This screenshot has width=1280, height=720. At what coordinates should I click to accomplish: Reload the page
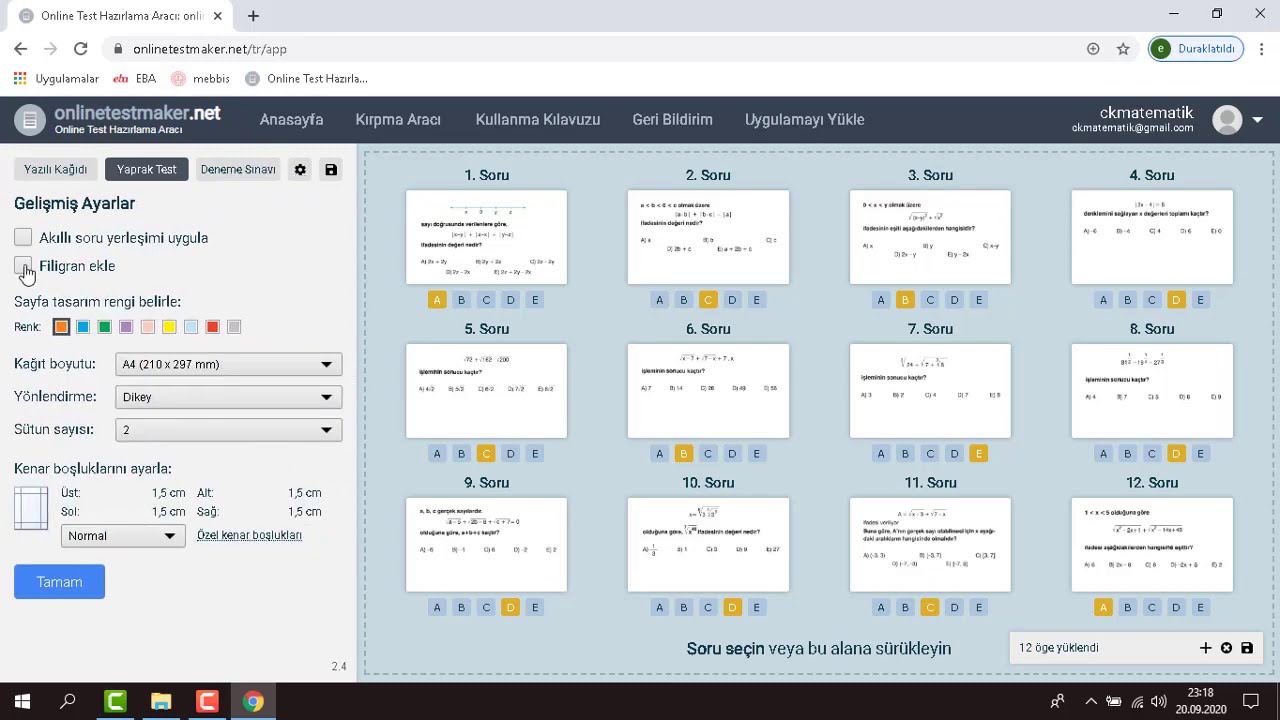80,49
